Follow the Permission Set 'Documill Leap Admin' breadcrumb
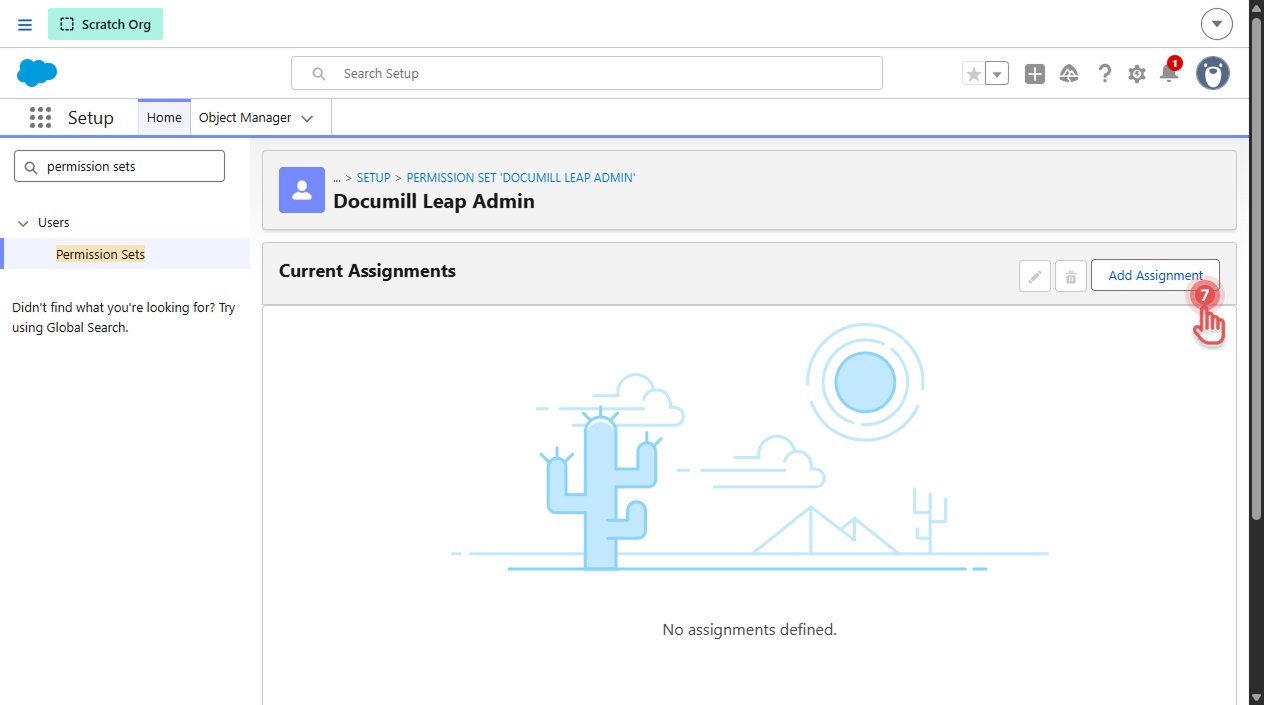1264x705 pixels. (521, 177)
